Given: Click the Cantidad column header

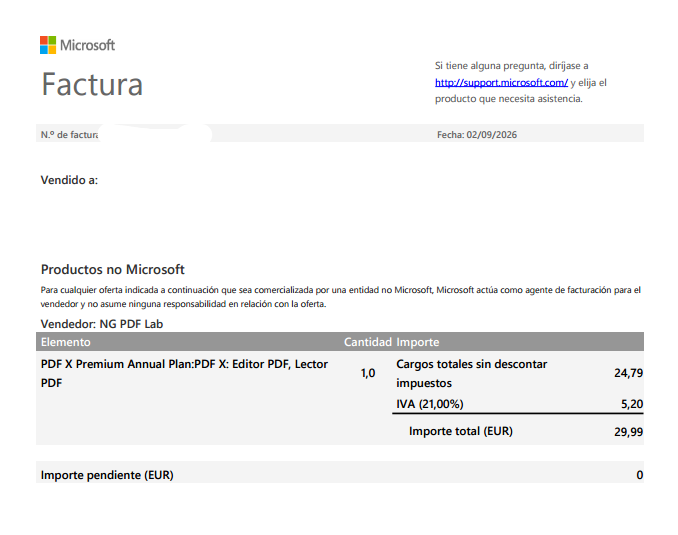Looking at the screenshot, I should [x=368, y=342].
